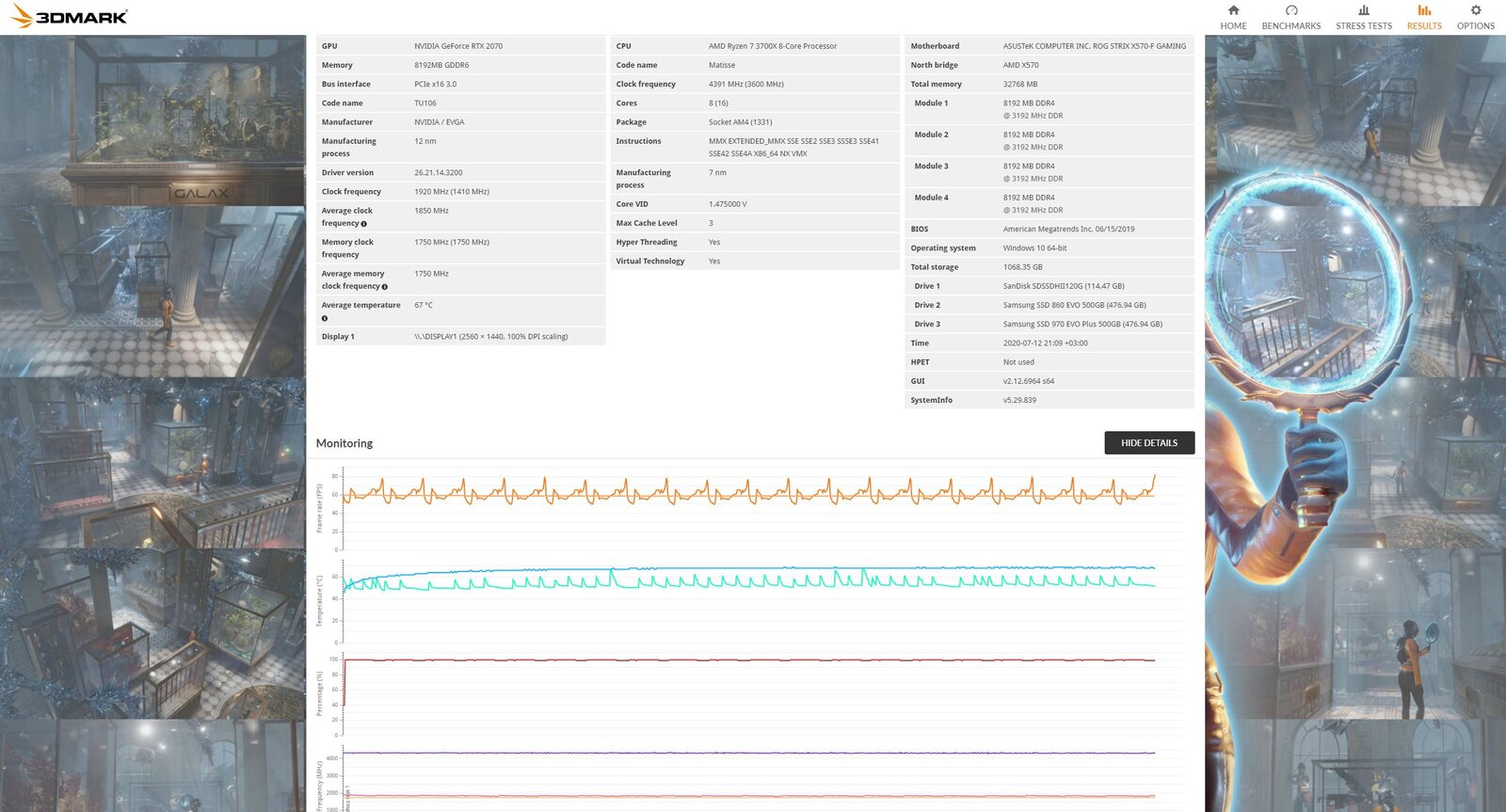
Task: Select Virtual Technology Yes value
Action: click(714, 262)
